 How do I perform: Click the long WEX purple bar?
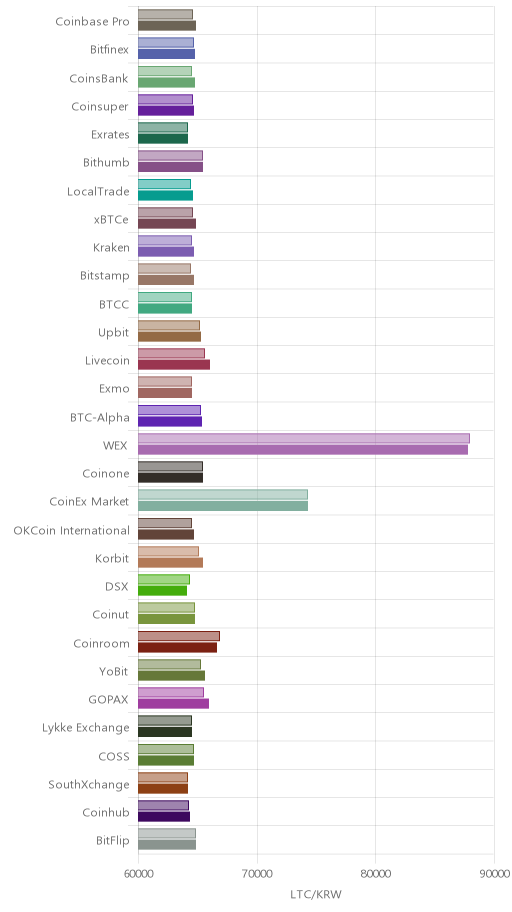click(304, 444)
